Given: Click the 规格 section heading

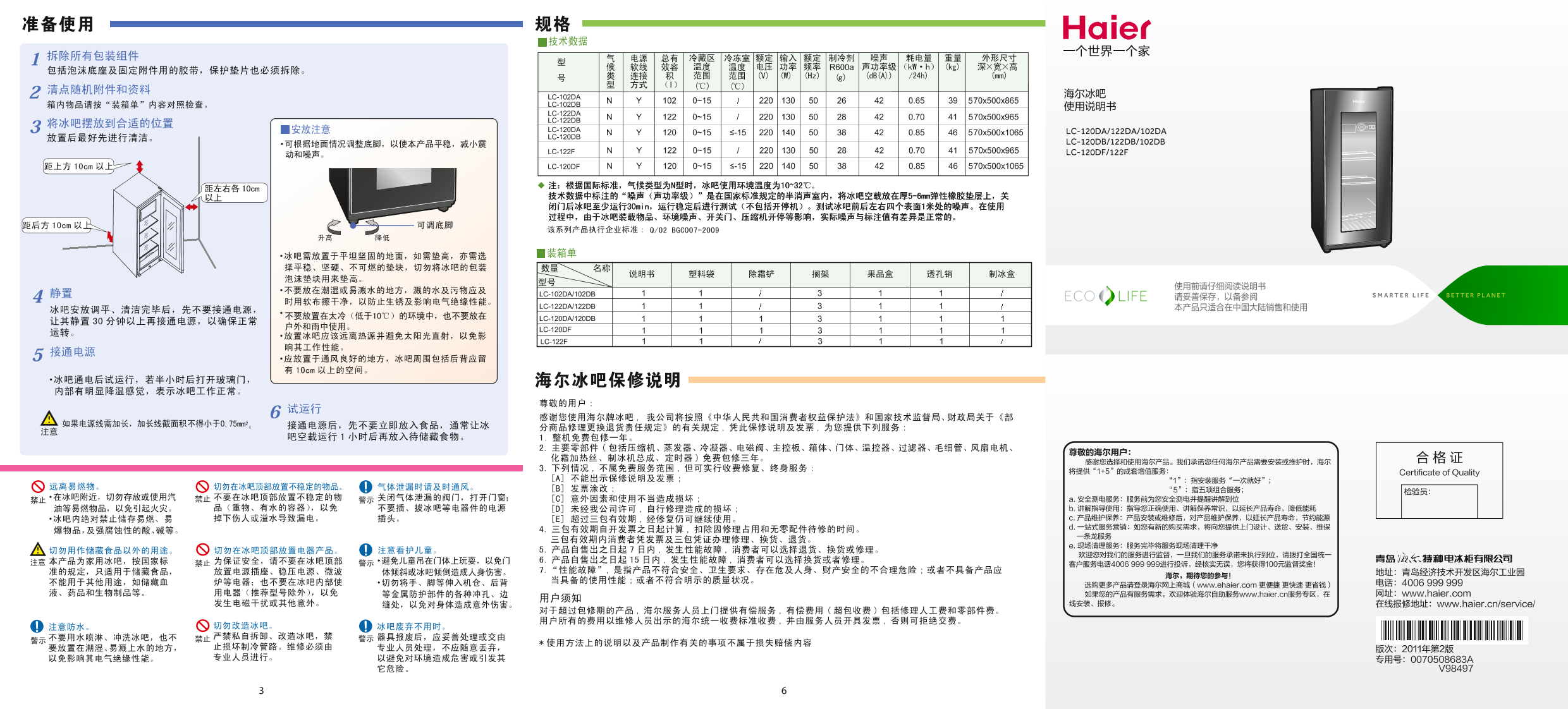Looking at the screenshot, I should pos(553,24).
